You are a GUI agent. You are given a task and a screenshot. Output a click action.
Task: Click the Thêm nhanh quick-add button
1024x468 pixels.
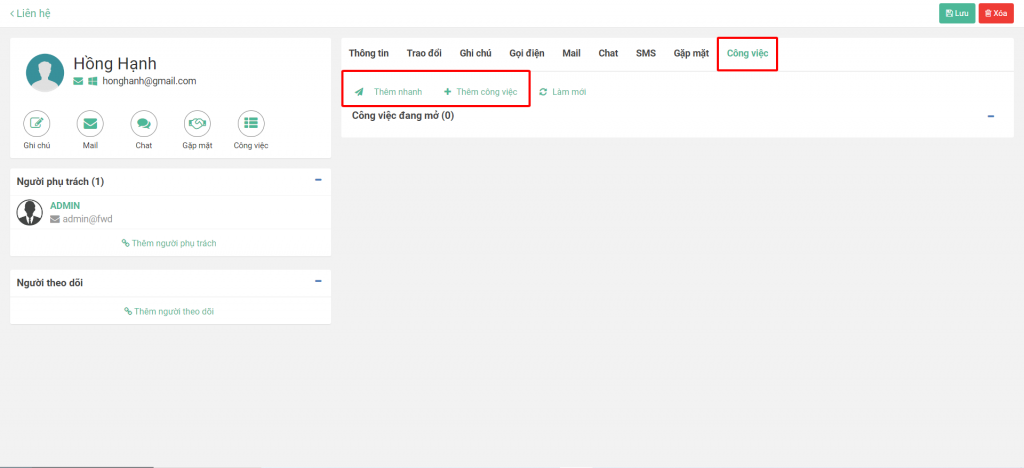tap(389, 92)
